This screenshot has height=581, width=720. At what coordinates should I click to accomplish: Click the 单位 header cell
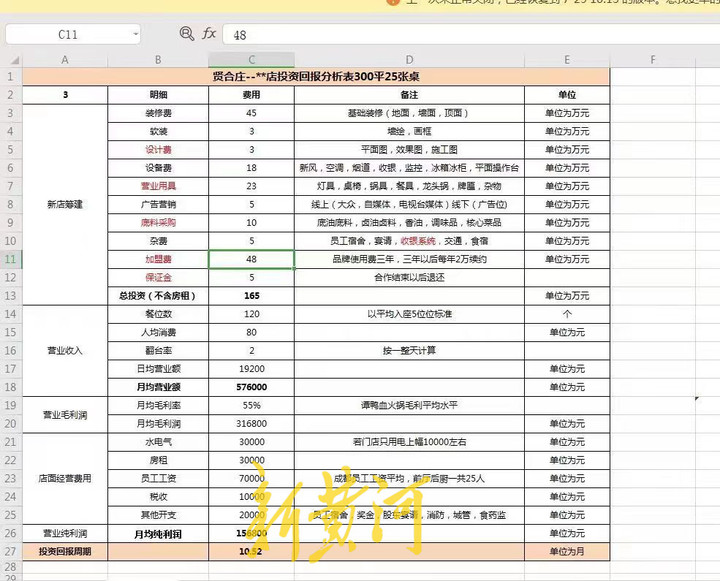(x=567, y=95)
